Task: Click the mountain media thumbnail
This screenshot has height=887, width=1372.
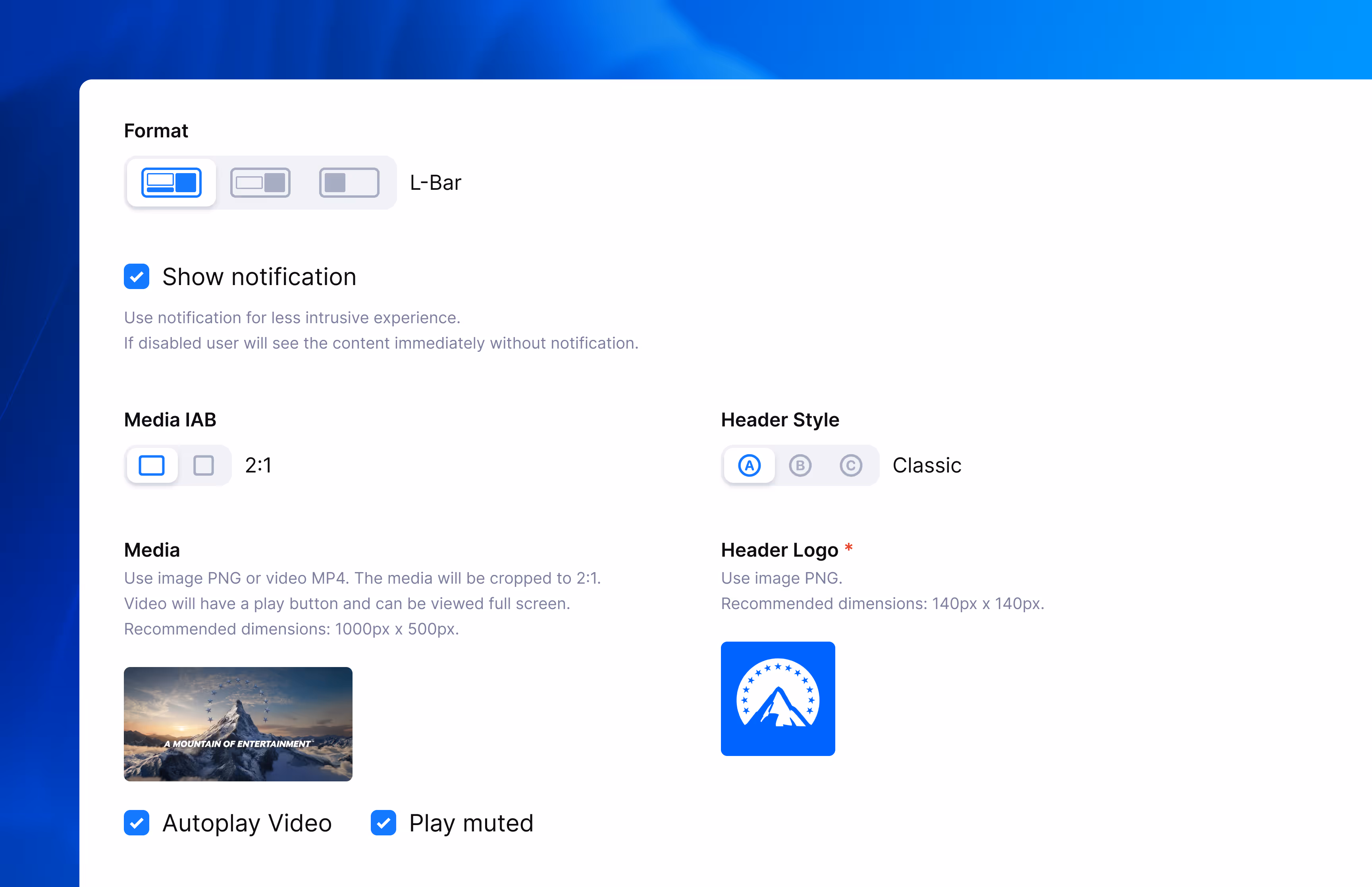Action: point(238,724)
